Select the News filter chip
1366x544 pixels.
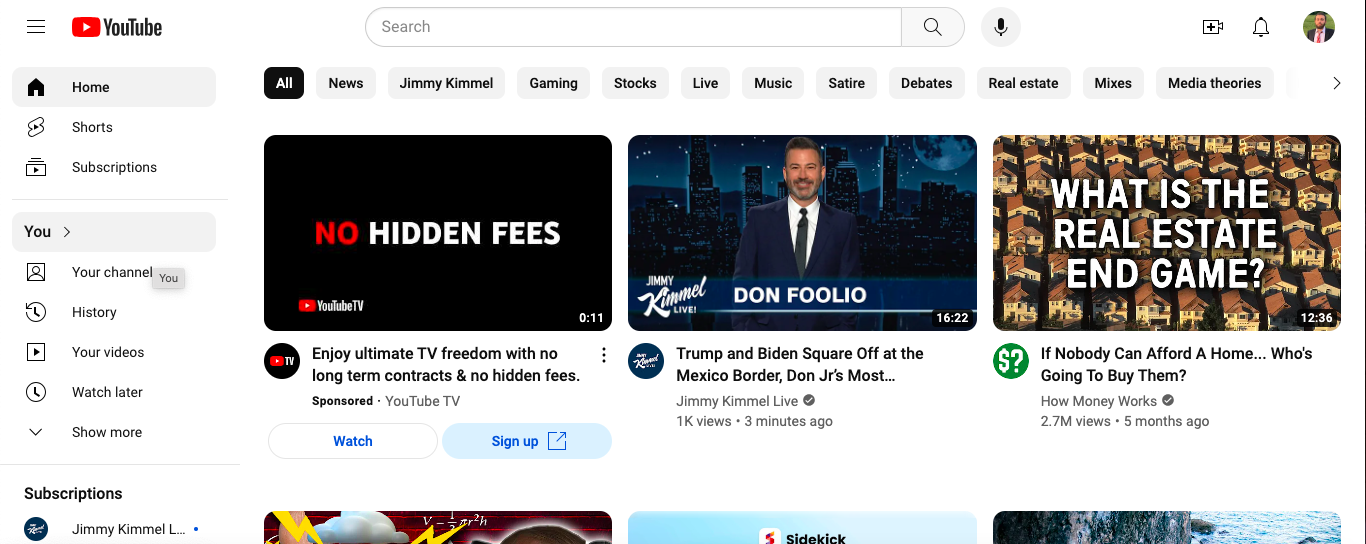(x=346, y=83)
